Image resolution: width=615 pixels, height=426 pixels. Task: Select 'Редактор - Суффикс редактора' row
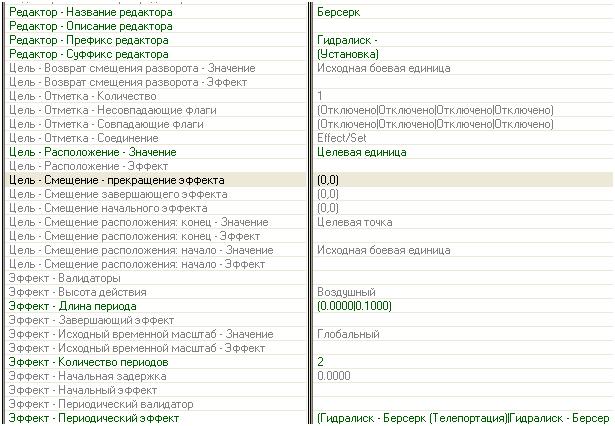(89, 54)
